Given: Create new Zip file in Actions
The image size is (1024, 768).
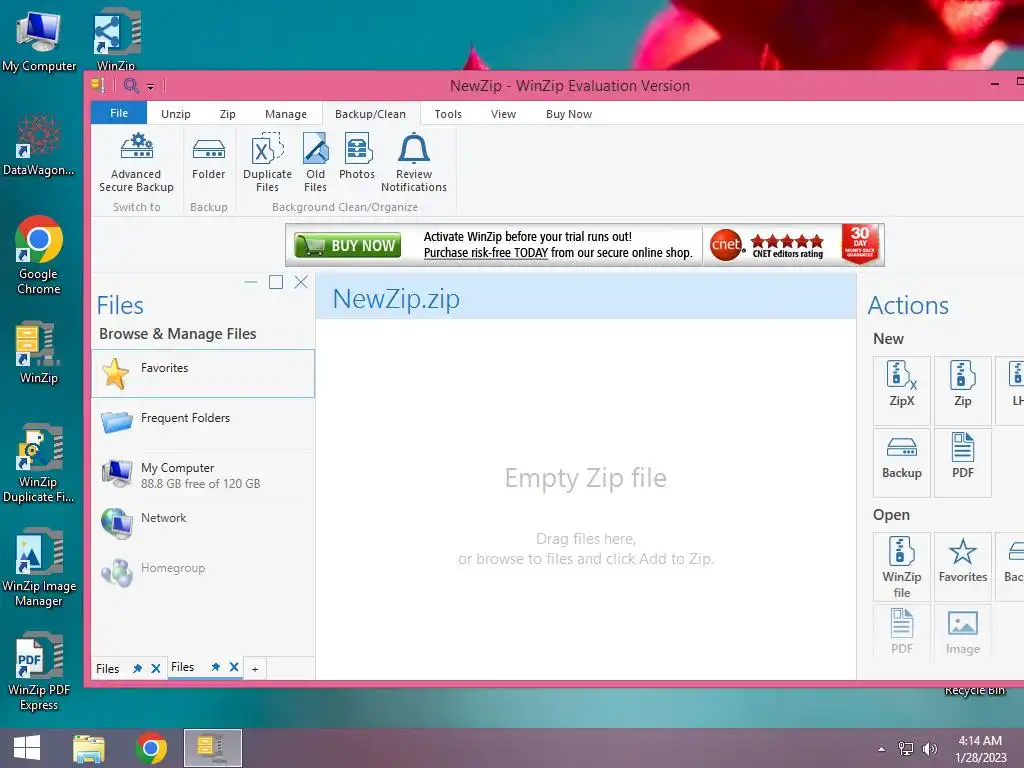Looking at the screenshot, I should point(963,391).
